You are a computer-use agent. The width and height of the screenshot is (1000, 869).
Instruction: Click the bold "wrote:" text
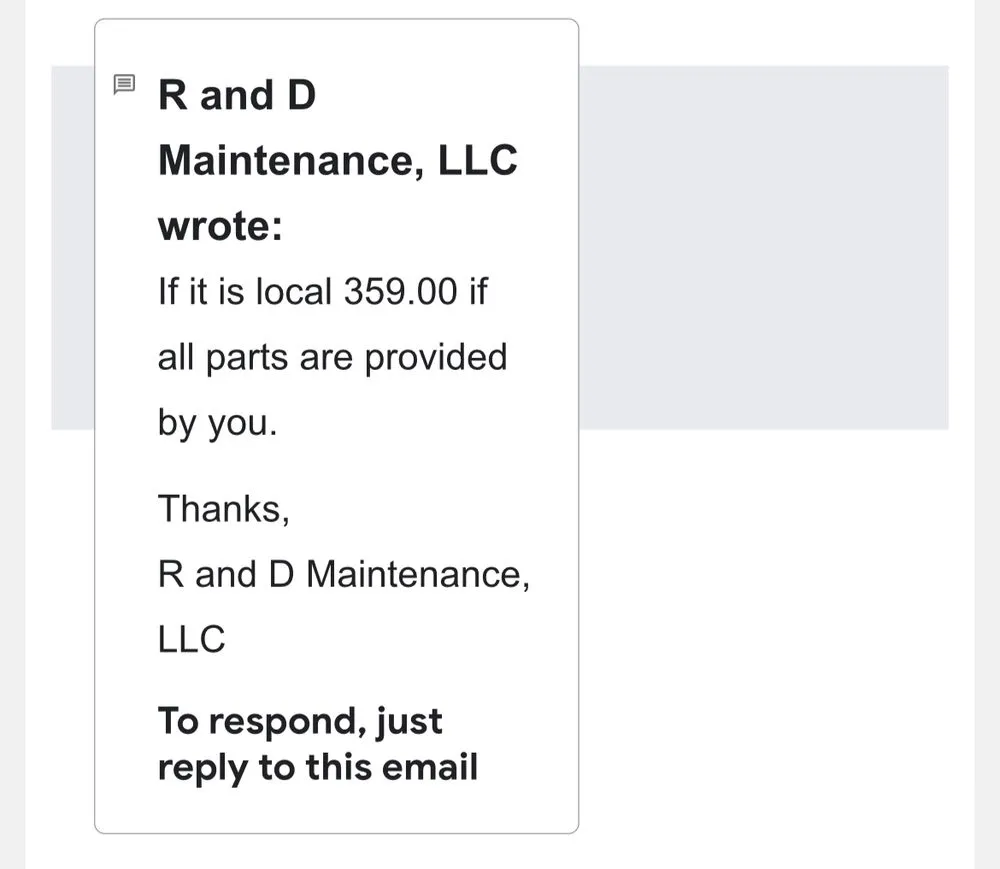click(220, 226)
